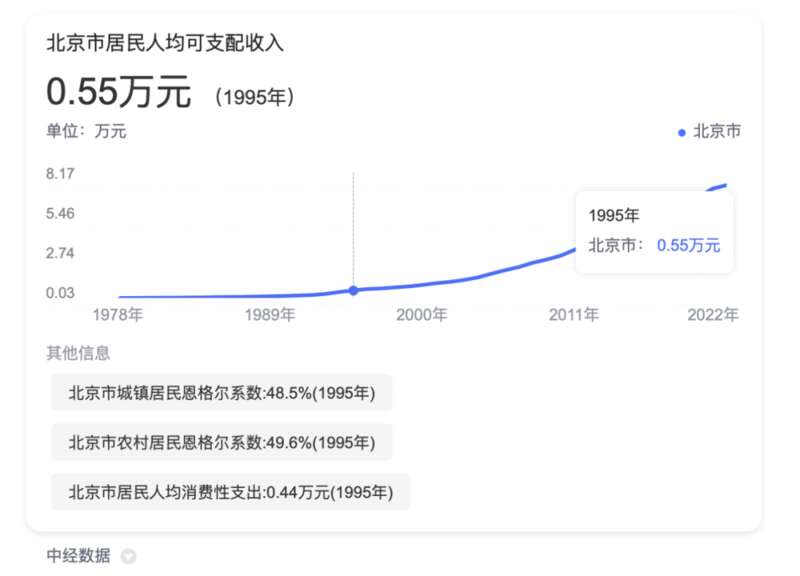Image resolution: width=800 pixels, height=576 pixels.
Task: Click the 1995年 tooltip popup
Action: point(655,232)
